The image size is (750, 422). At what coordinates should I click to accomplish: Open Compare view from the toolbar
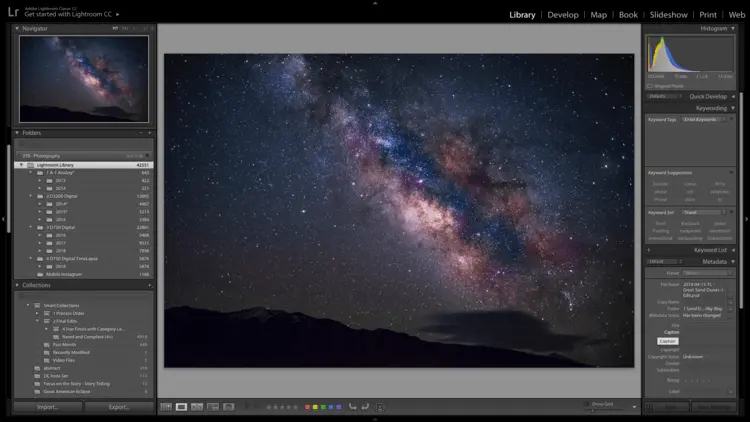(x=197, y=407)
